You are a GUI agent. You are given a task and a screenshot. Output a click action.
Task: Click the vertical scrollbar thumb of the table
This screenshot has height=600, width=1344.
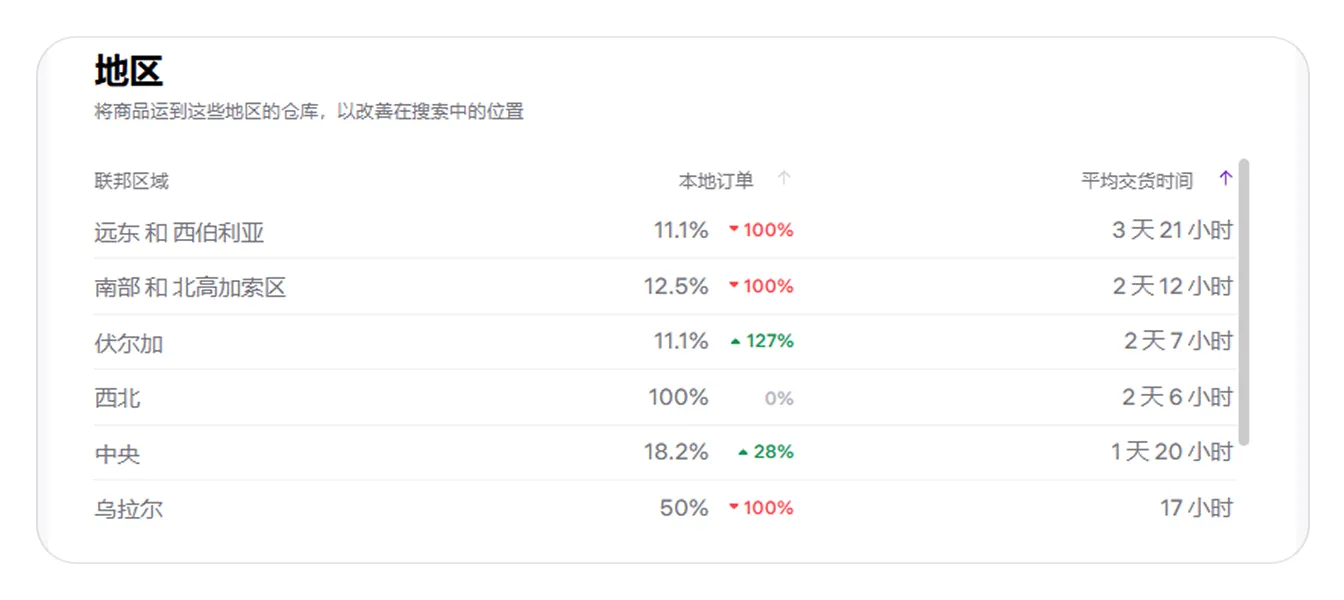click(x=1244, y=302)
